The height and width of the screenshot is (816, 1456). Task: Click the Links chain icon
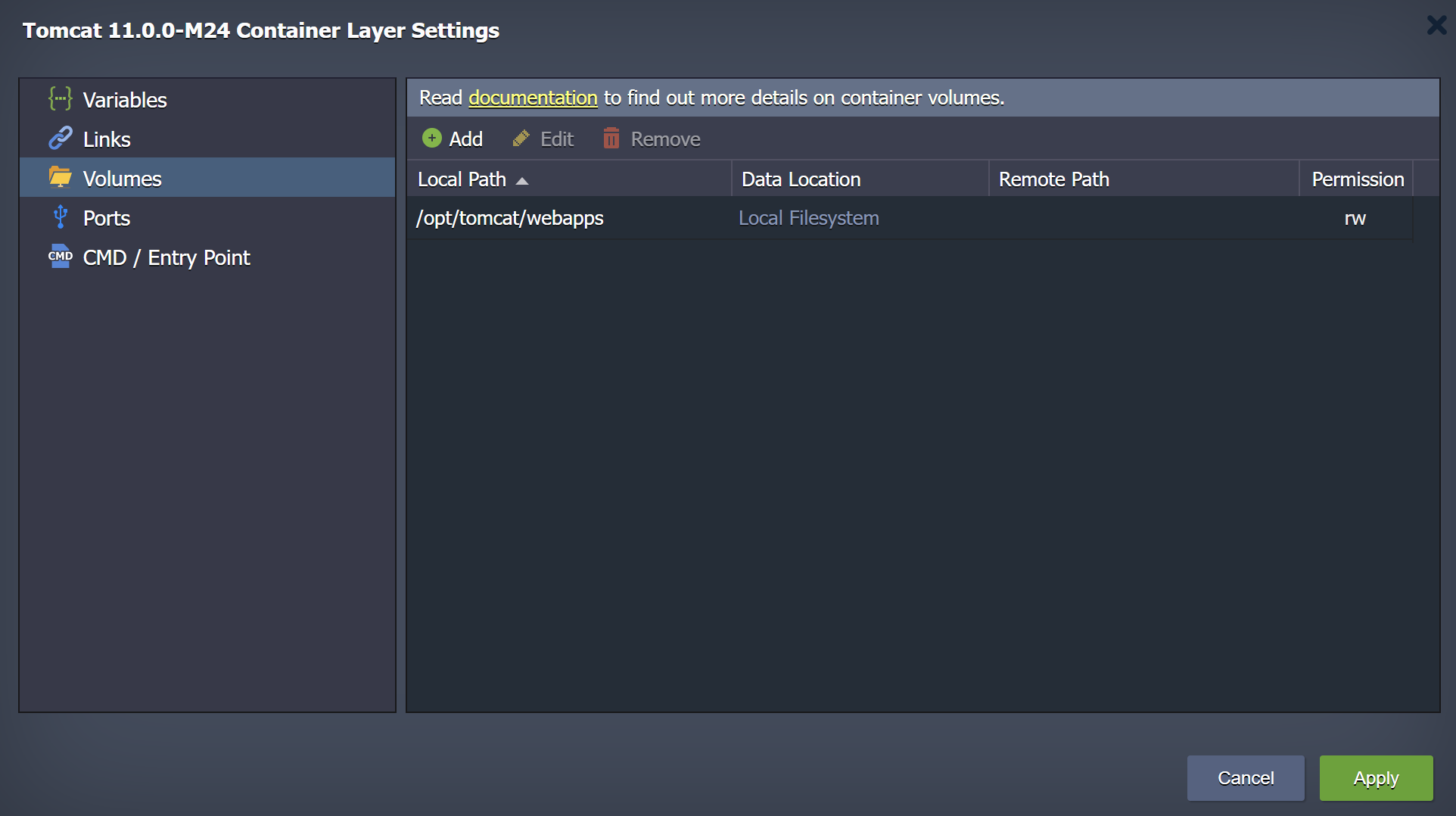coord(60,138)
